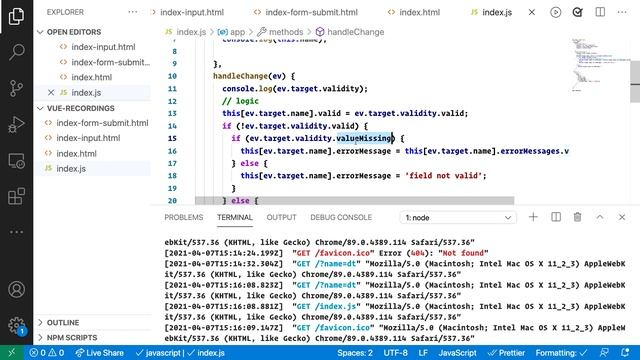This screenshot has height=360, width=640.
Task: Change indentation via 'Spaces: 2'
Action: click(355, 353)
